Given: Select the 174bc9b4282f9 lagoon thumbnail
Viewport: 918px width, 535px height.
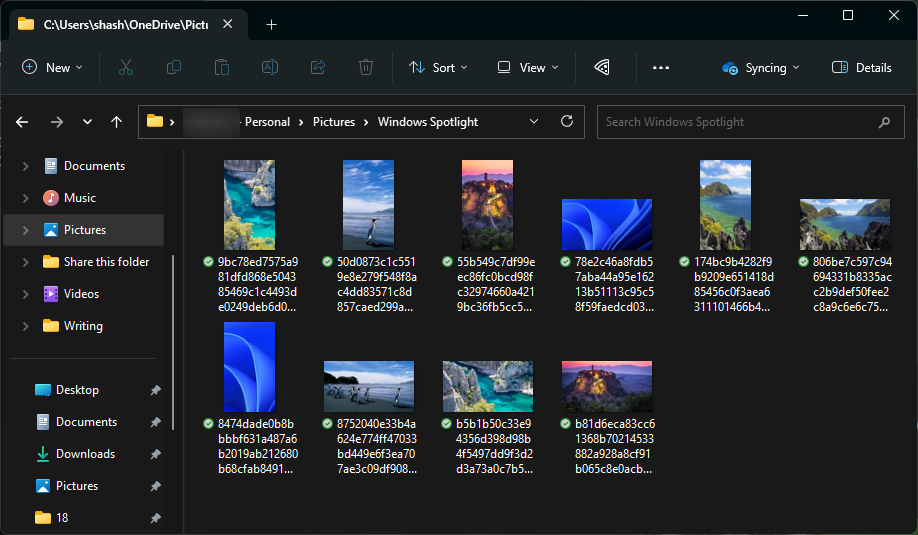Looking at the screenshot, I should click(x=725, y=205).
